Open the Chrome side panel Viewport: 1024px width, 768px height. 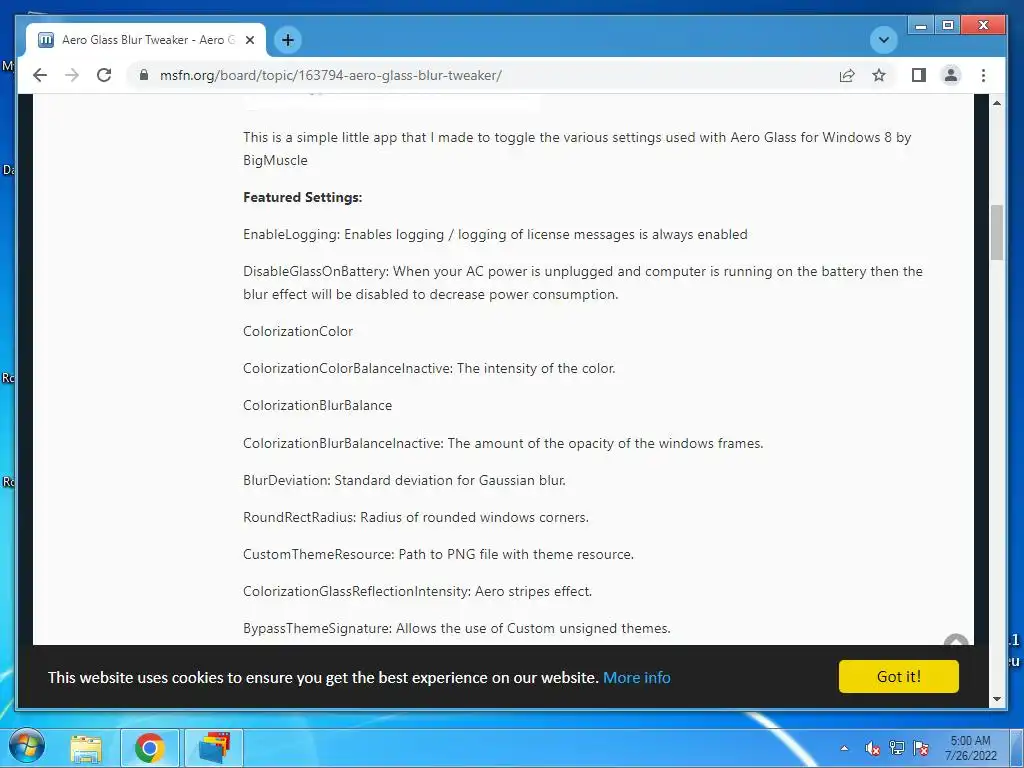(918, 75)
